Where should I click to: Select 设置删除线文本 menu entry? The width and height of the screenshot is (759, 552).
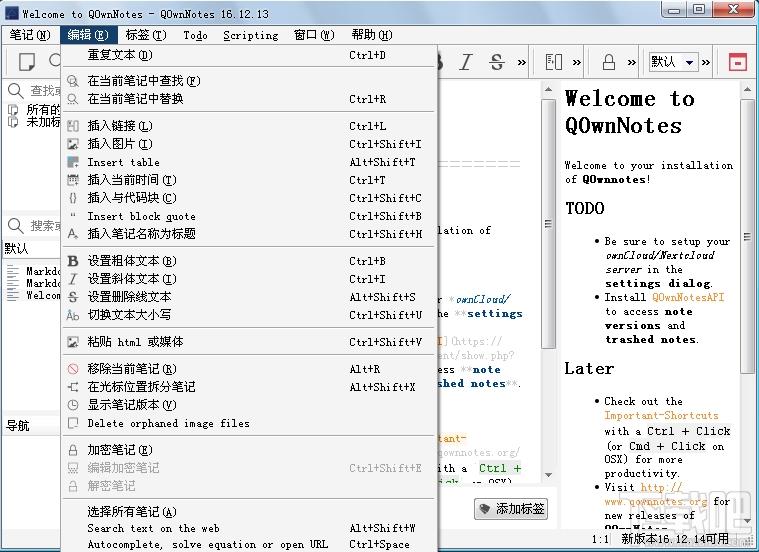tap(249, 297)
